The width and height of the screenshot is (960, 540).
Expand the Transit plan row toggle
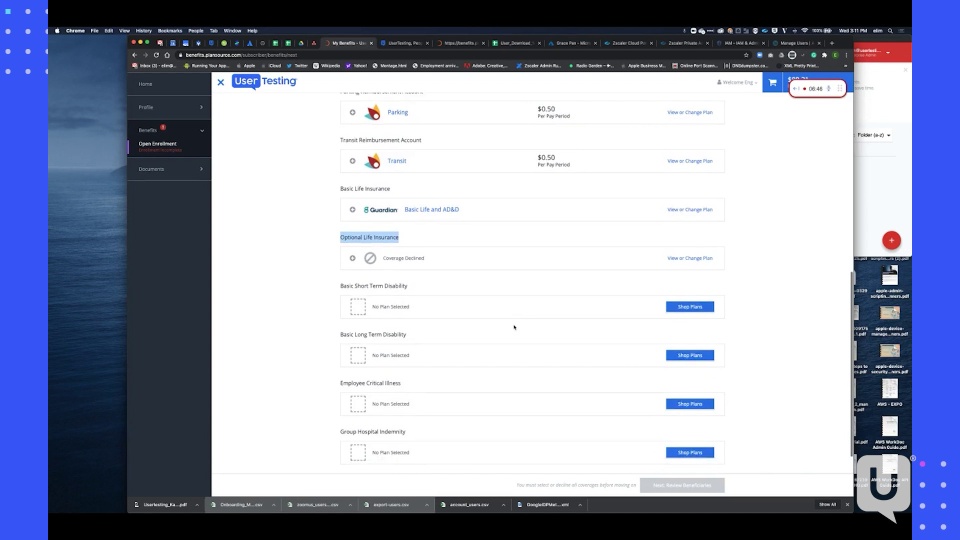tap(353, 160)
